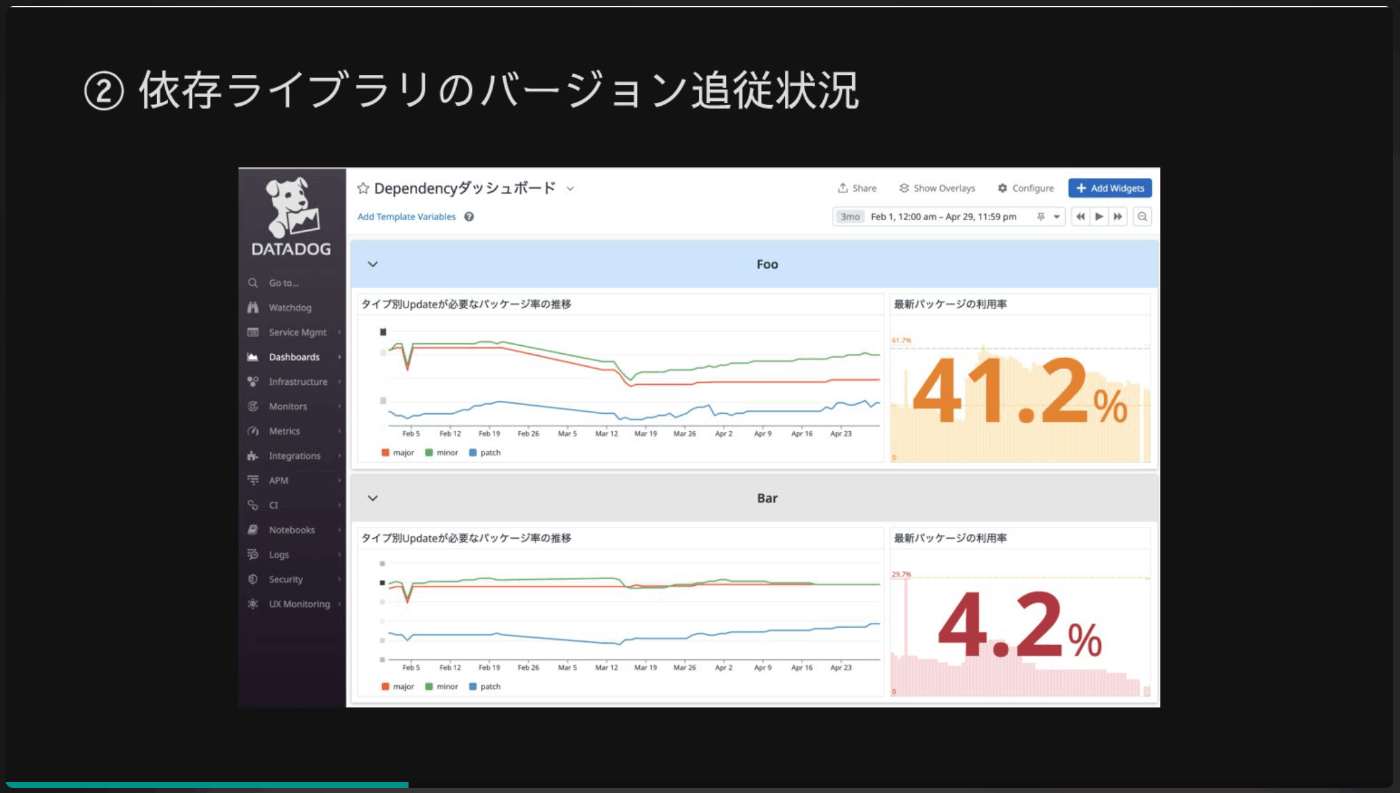Click Apr 23 on Bar chart axis
This screenshot has width=1400, height=793.
pyautogui.click(x=841, y=667)
